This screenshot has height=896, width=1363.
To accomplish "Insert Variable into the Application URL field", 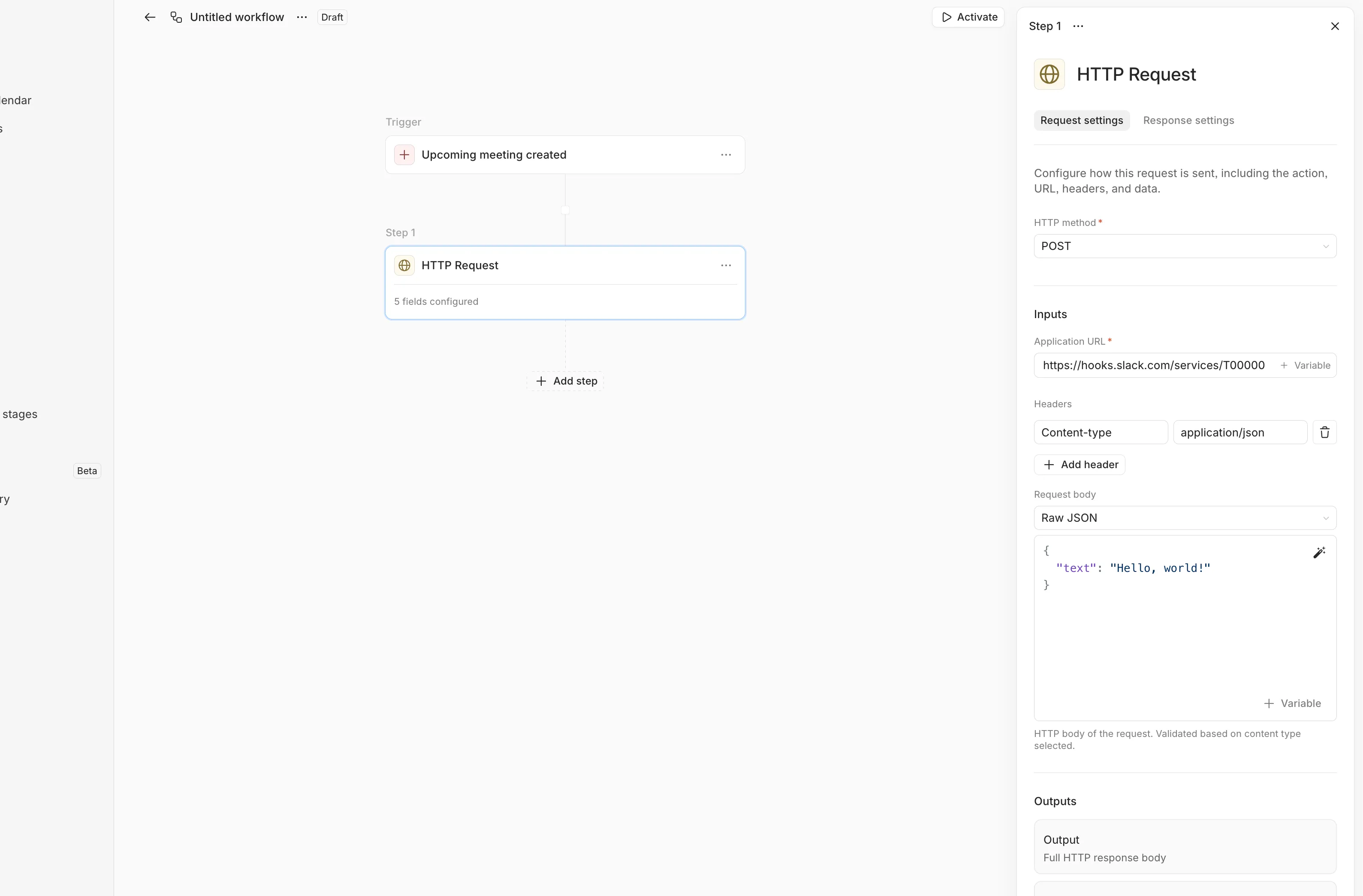I will pos(1305,366).
